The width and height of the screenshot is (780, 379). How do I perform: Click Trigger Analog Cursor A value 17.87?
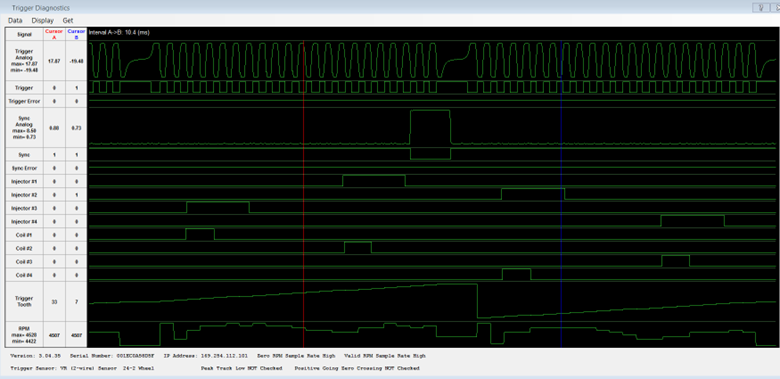click(x=54, y=61)
